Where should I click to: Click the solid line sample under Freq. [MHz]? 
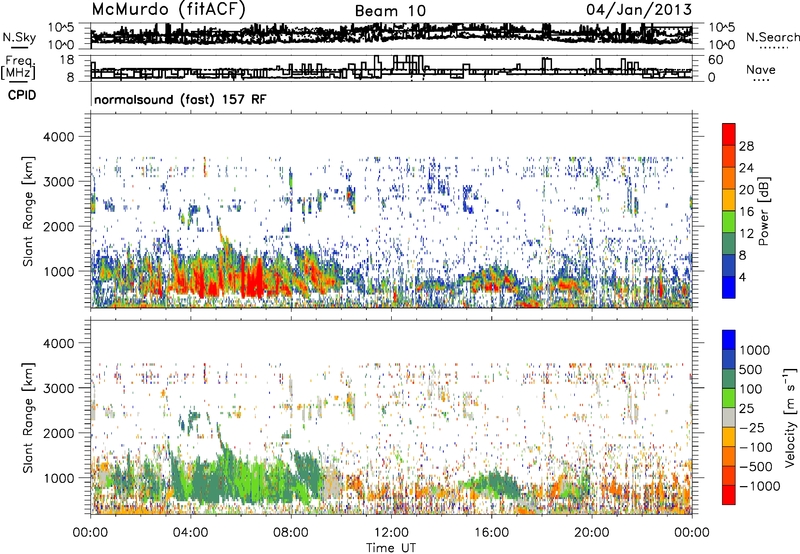pyautogui.click(x=19, y=82)
